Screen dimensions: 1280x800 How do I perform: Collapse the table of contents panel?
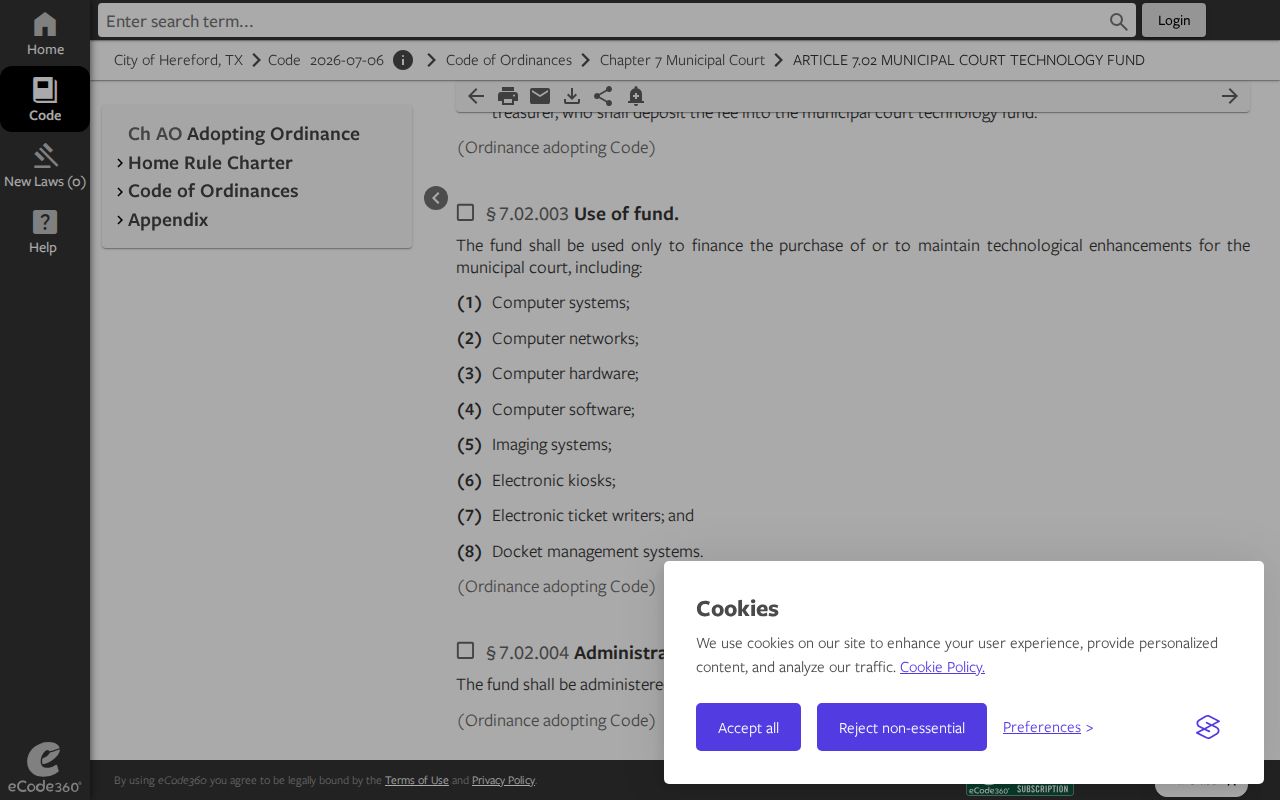436,198
